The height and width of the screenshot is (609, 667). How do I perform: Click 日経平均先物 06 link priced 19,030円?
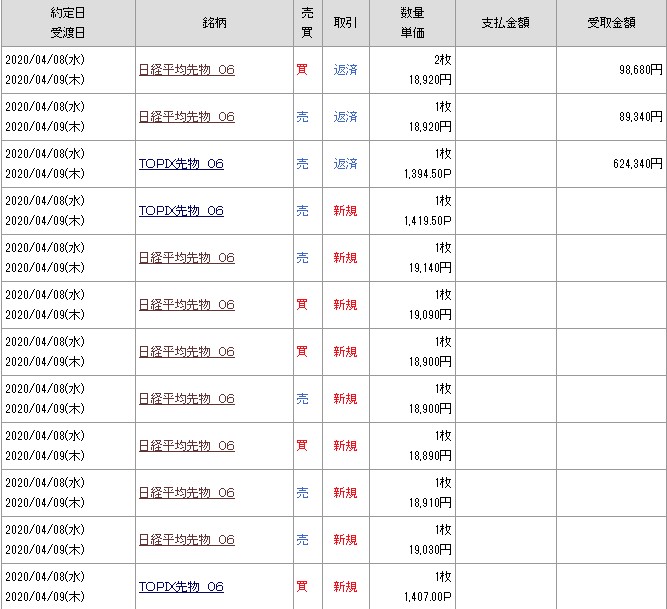pyautogui.click(x=186, y=540)
